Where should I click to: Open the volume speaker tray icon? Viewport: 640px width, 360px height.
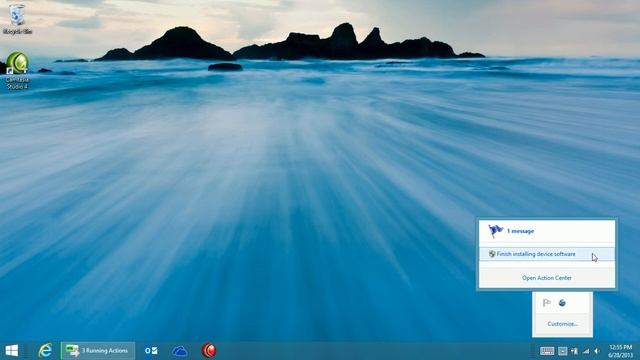pyautogui.click(x=597, y=351)
